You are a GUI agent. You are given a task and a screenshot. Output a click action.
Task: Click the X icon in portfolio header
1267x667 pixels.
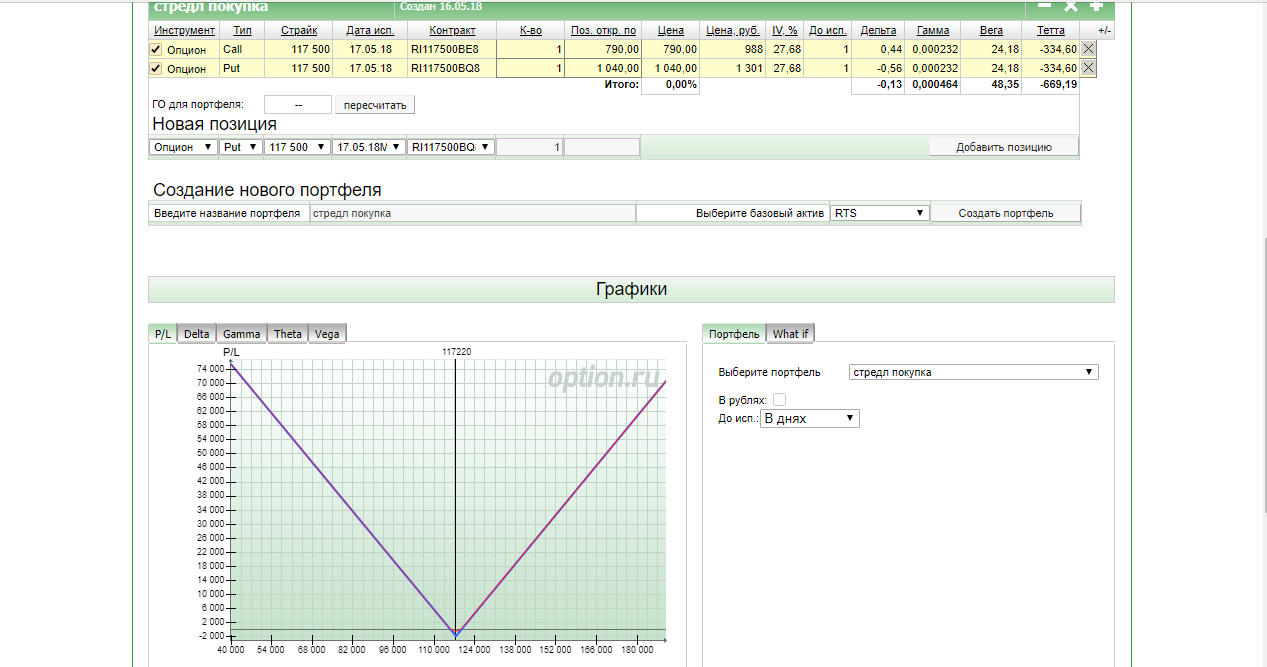point(1070,6)
